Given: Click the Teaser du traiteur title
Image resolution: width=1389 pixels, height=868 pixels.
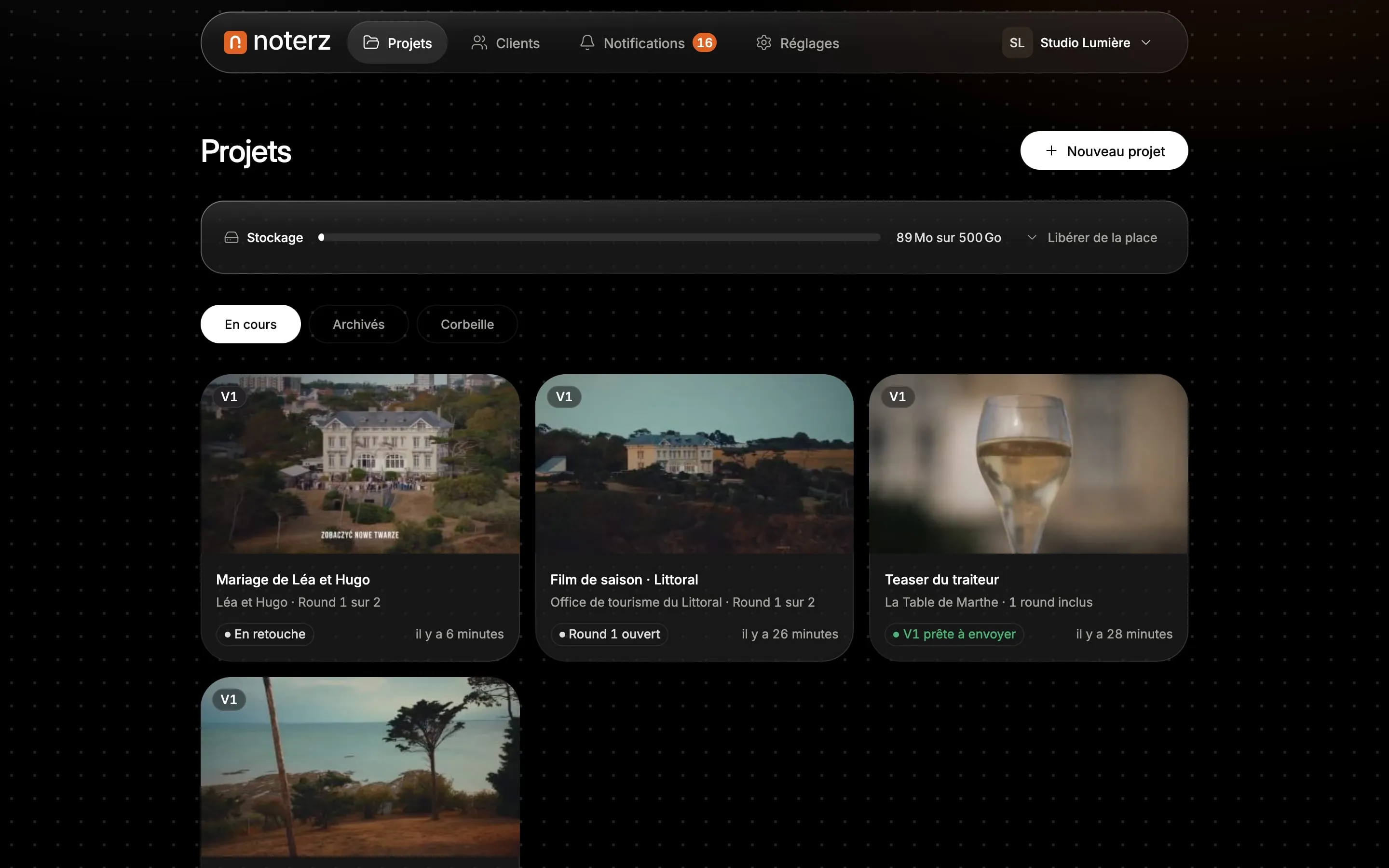Looking at the screenshot, I should click(941, 579).
